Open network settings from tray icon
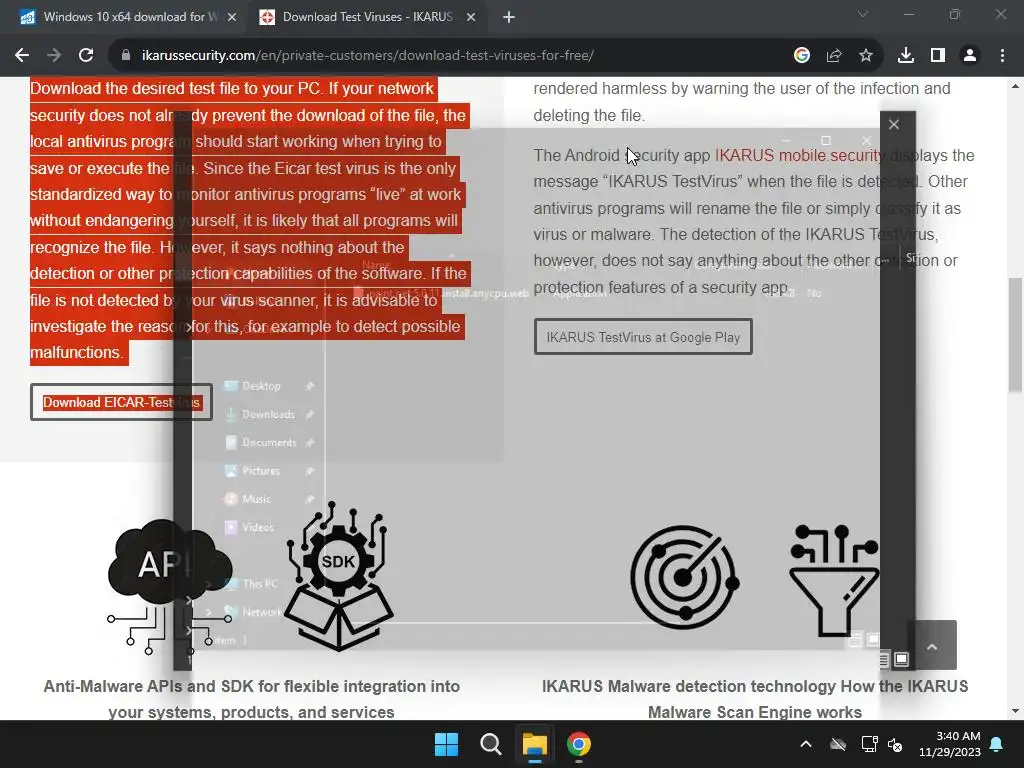Viewport: 1024px width, 768px height. pos(869,744)
